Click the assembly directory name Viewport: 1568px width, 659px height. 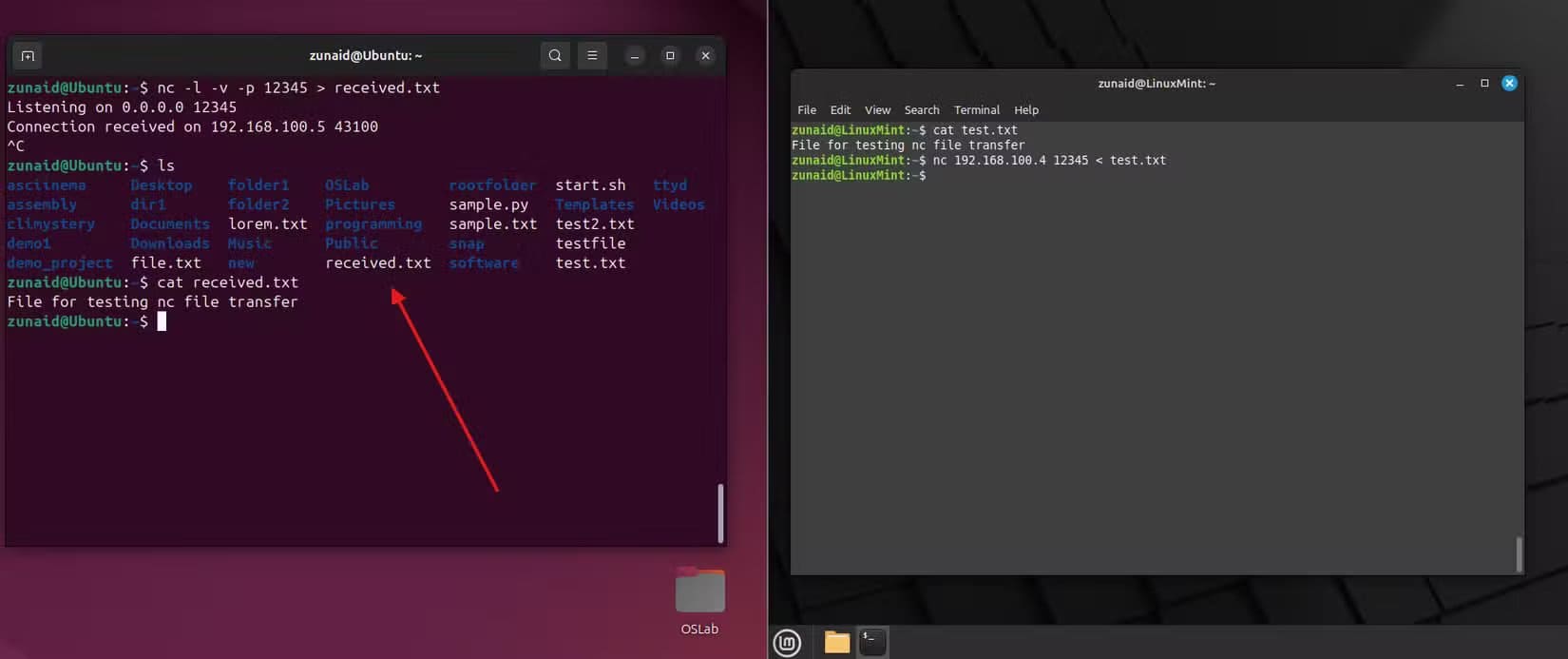[x=42, y=204]
